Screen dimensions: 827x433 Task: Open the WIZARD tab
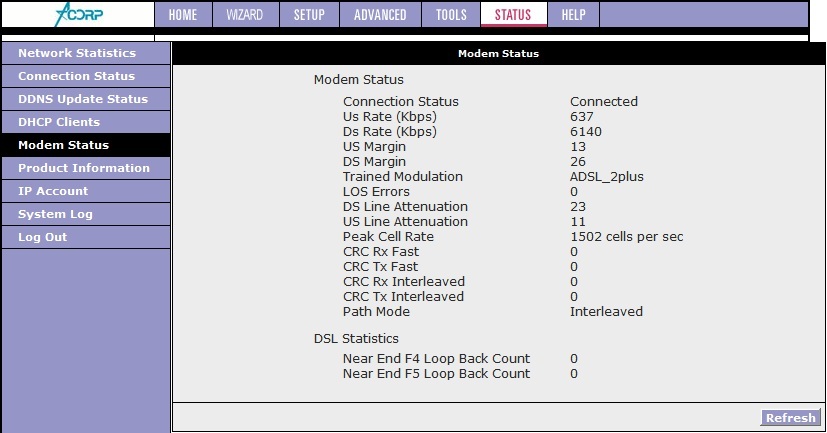coord(245,15)
